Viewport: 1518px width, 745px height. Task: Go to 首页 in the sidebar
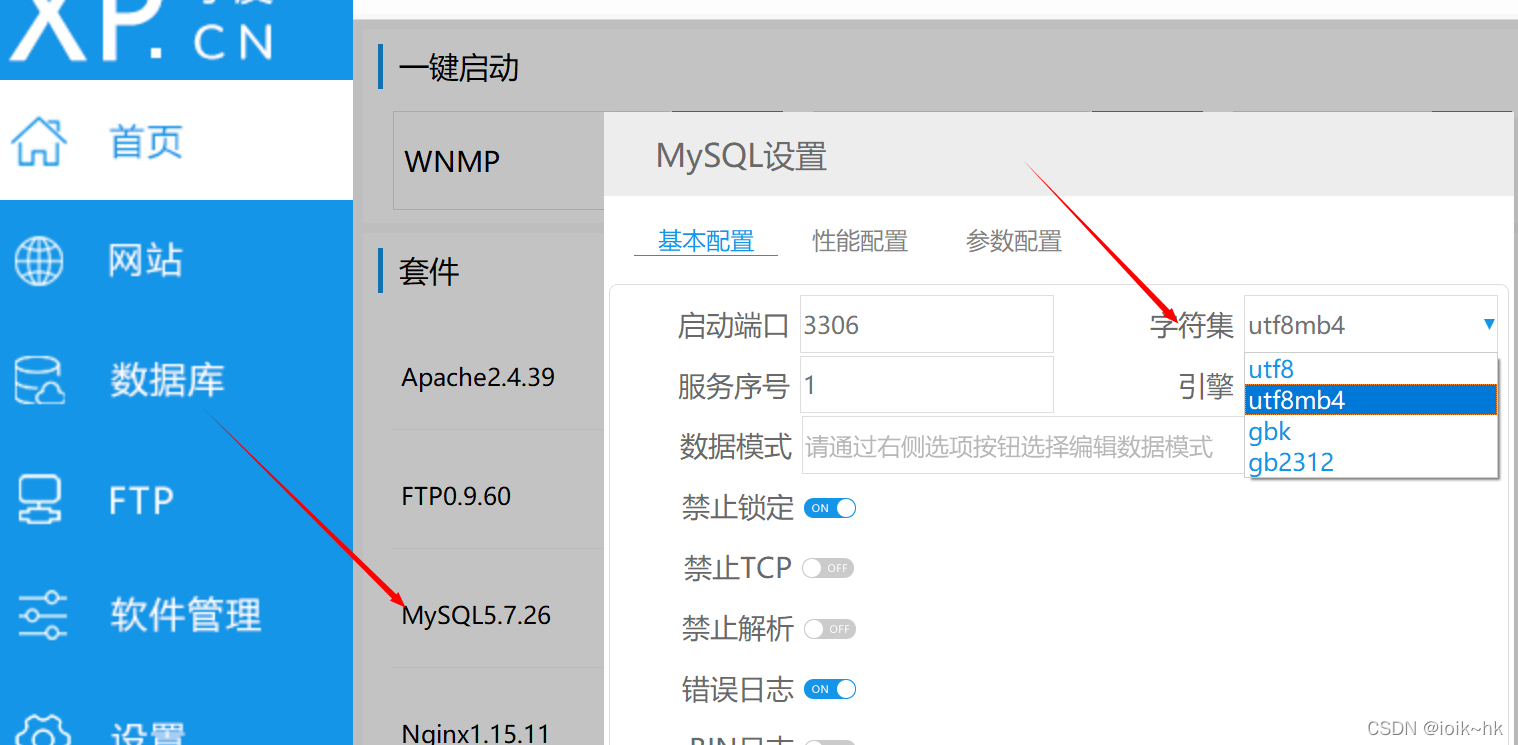pyautogui.click(x=146, y=141)
